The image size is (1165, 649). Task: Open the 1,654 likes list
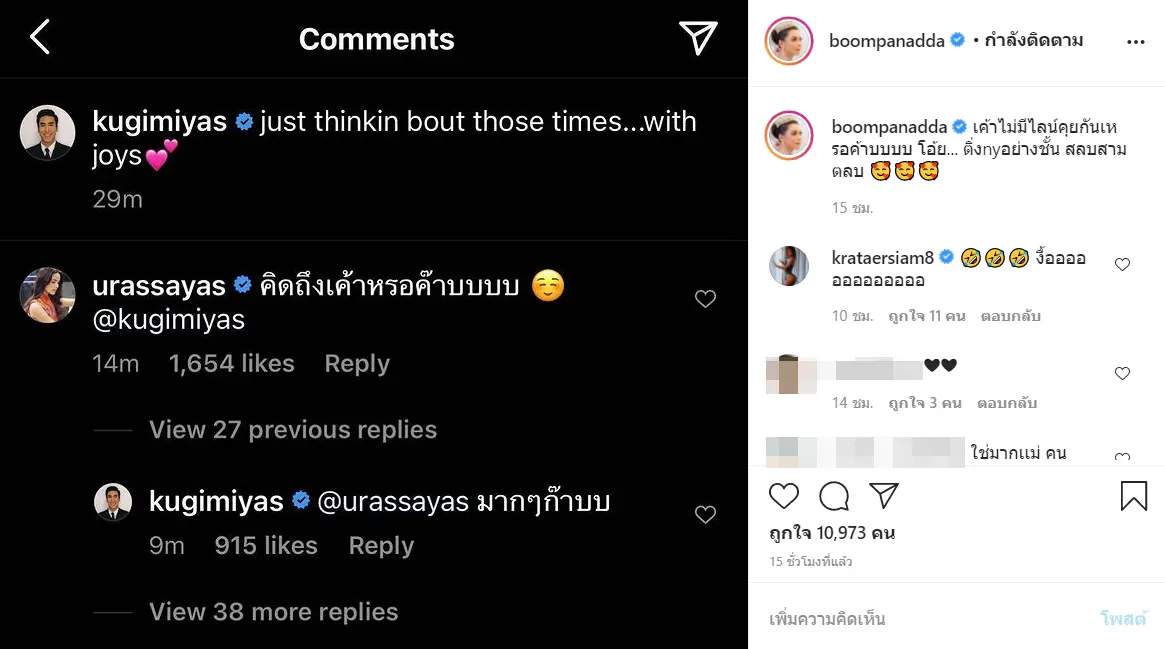pos(232,364)
